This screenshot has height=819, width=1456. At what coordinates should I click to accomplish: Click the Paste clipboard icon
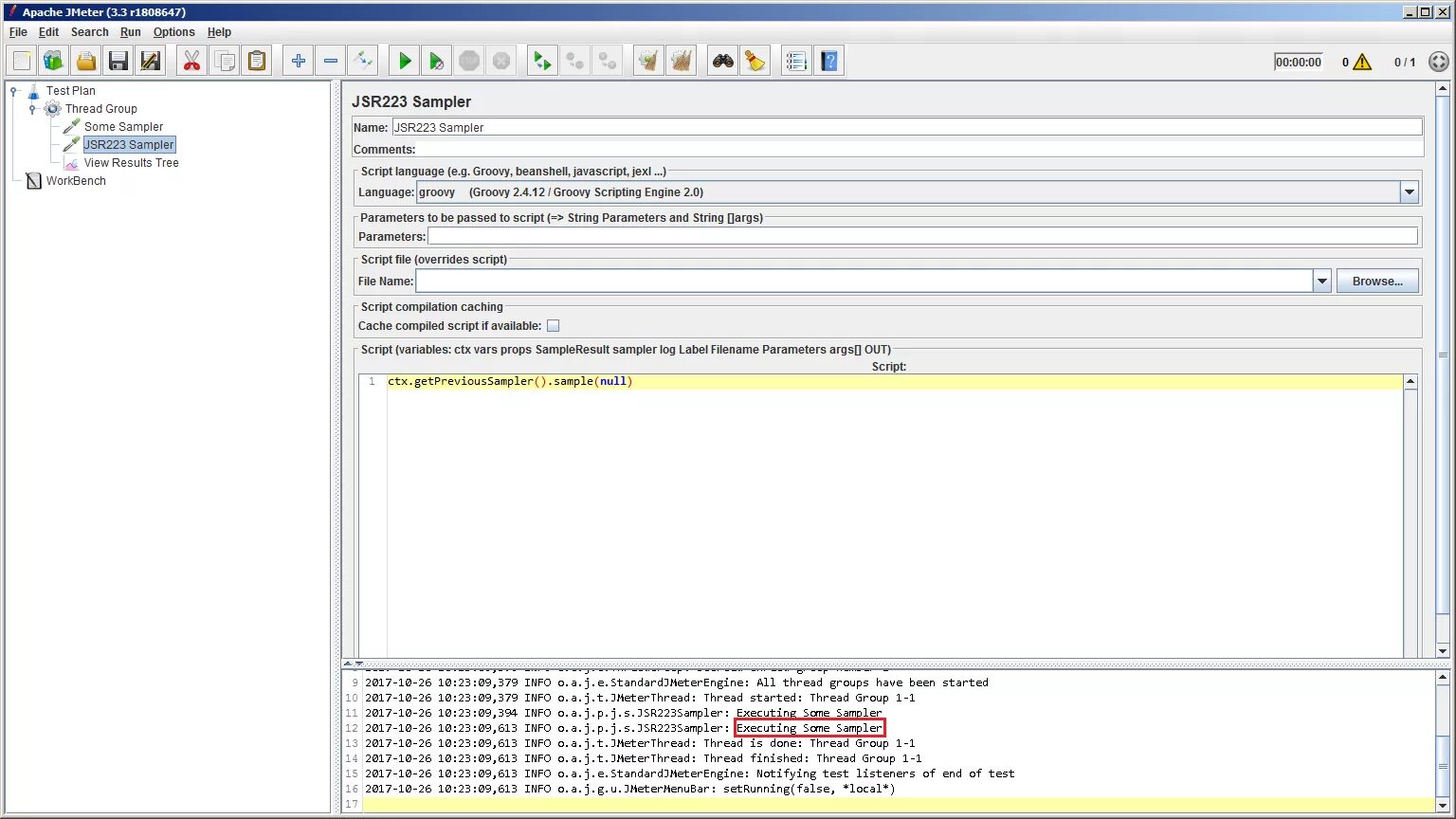point(257,62)
